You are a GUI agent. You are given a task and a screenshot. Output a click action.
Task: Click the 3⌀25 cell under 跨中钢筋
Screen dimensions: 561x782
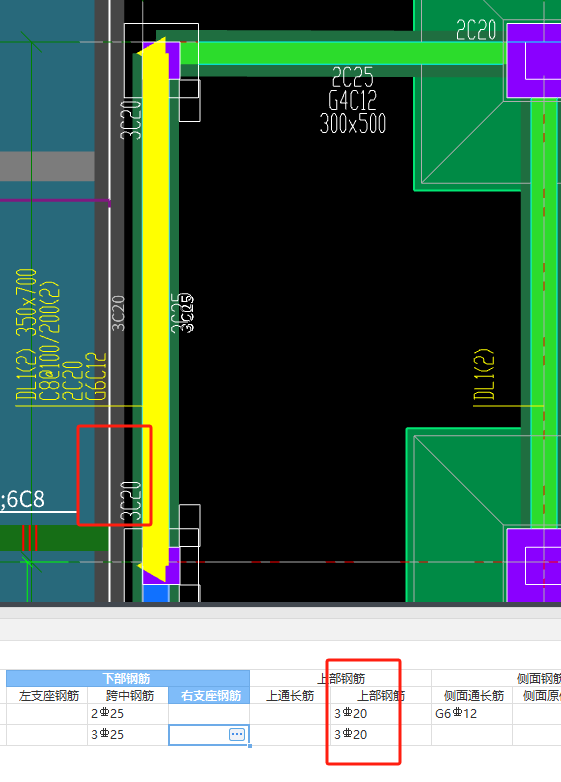pyautogui.click(x=129, y=735)
